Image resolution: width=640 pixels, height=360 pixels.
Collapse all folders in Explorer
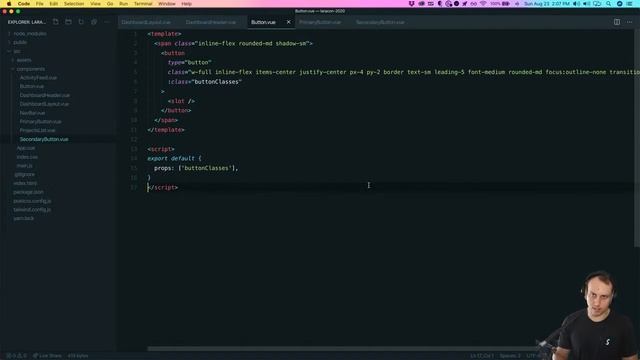click(x=94, y=22)
